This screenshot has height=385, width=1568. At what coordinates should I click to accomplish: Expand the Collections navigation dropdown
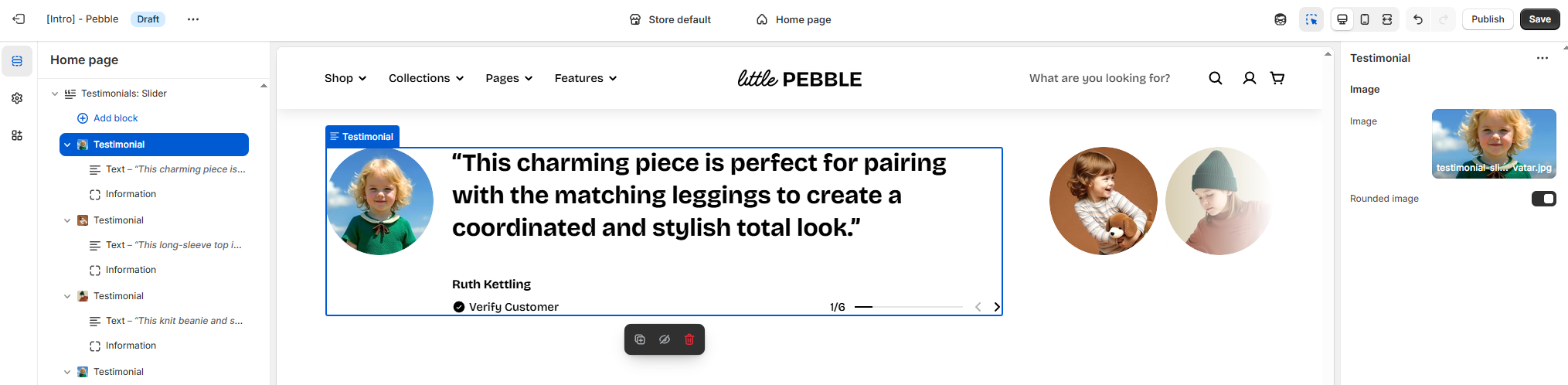tap(426, 78)
